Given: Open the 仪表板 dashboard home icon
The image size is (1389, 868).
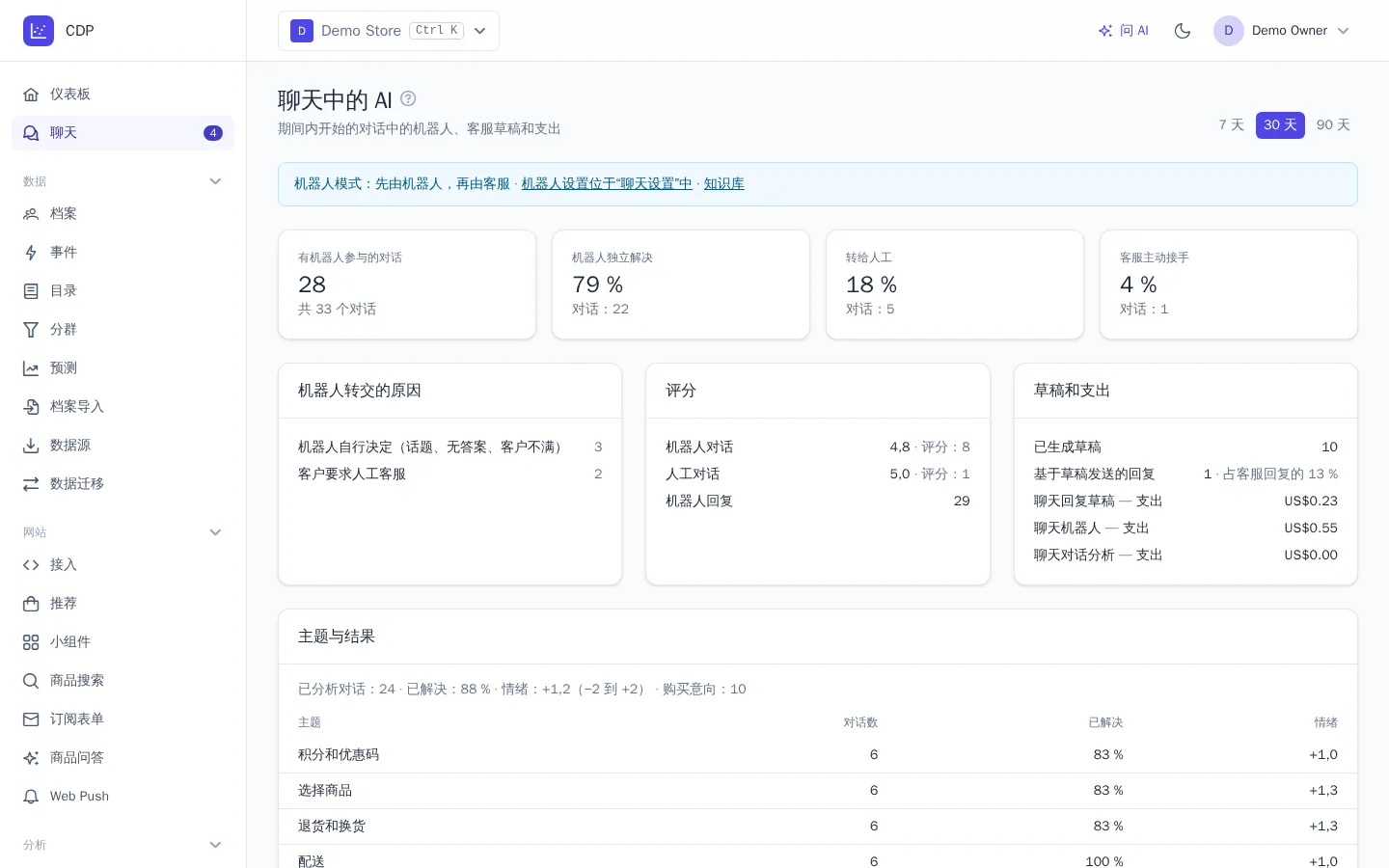Looking at the screenshot, I should pos(31,95).
